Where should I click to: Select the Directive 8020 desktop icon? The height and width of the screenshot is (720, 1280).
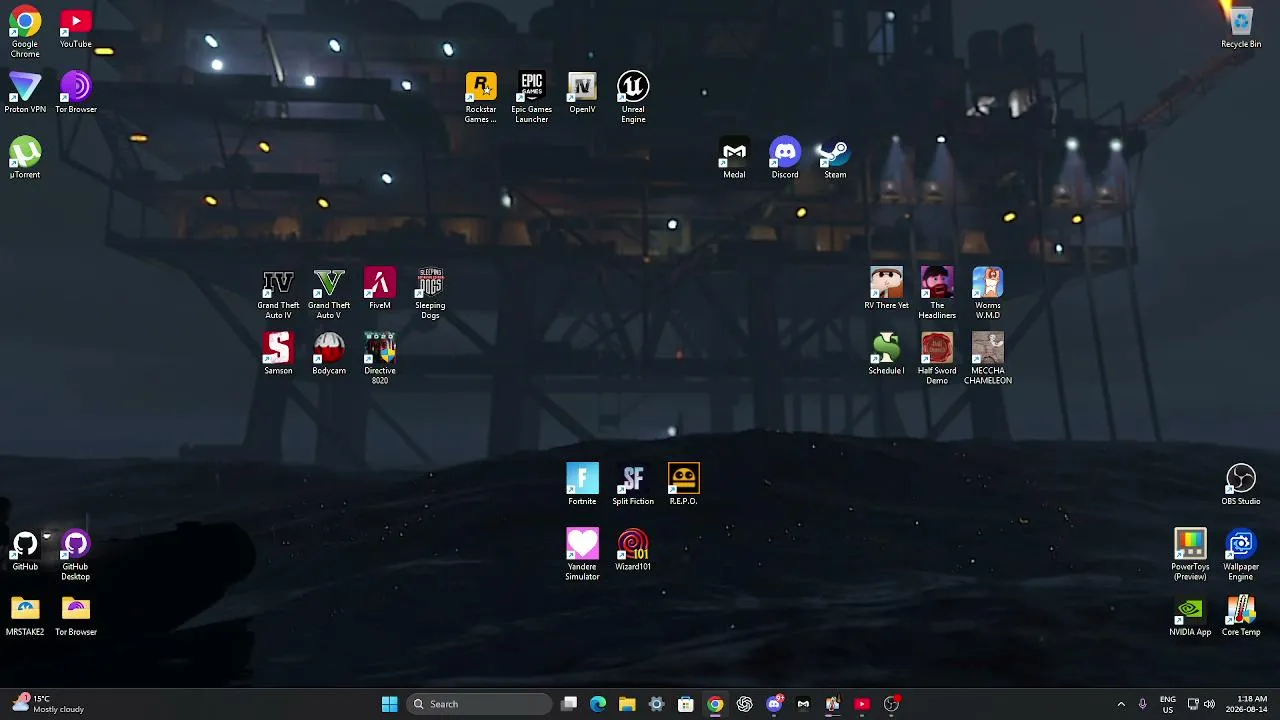[380, 359]
